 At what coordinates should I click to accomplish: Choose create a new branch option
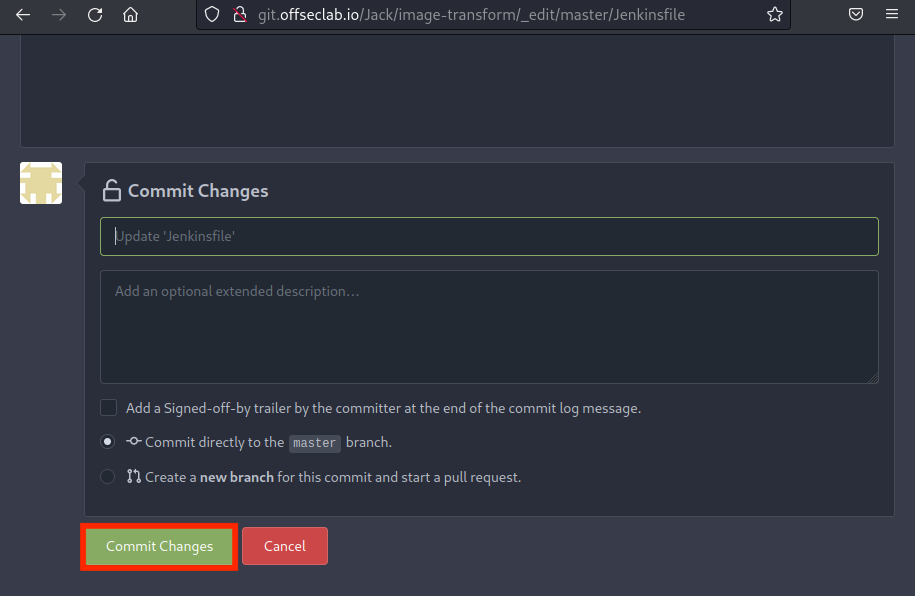[x=108, y=477]
